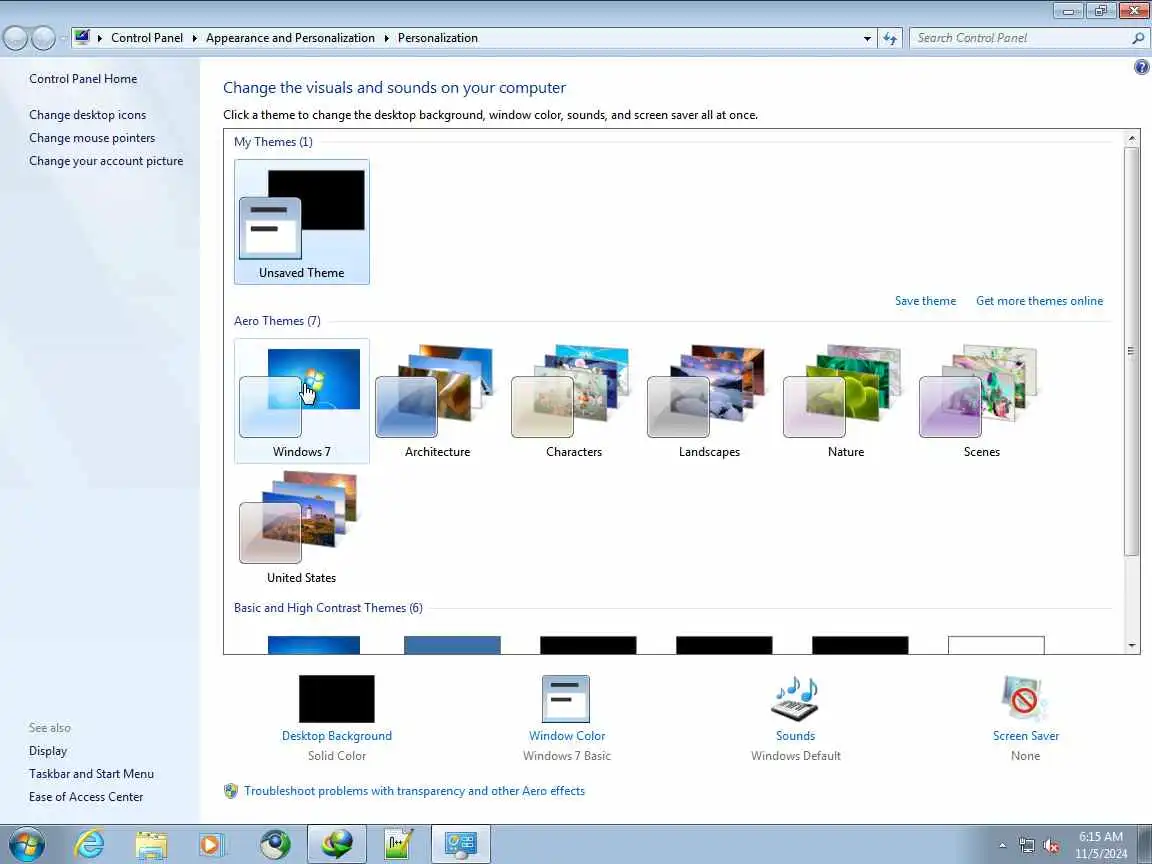Click the Window Color icon
Viewport: 1152px width, 864px height.
566,699
